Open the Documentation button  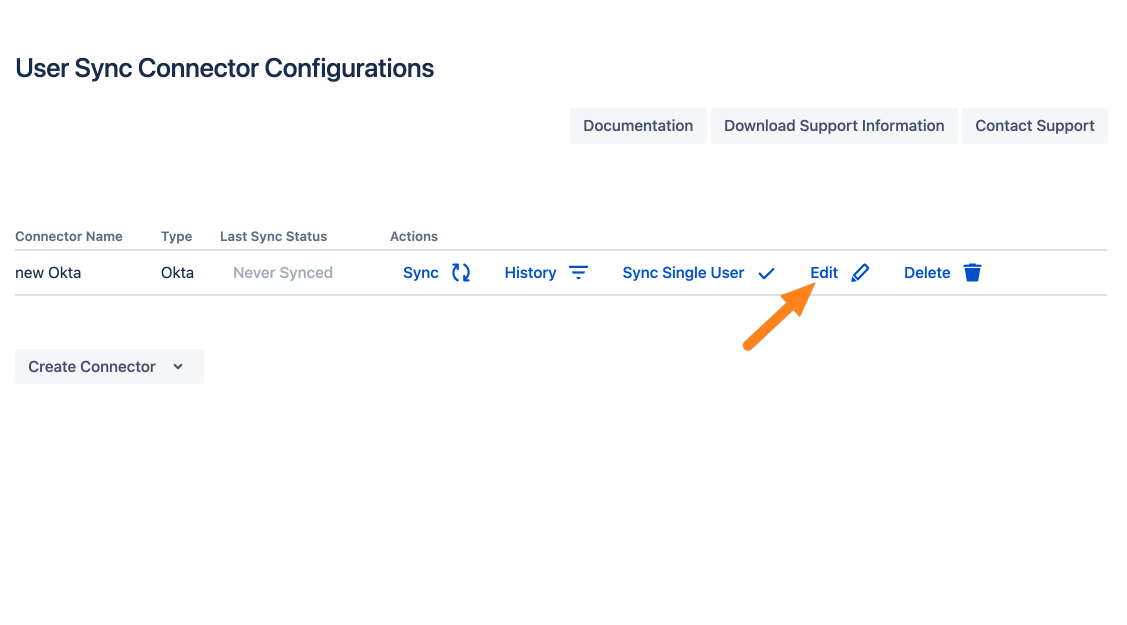(638, 126)
